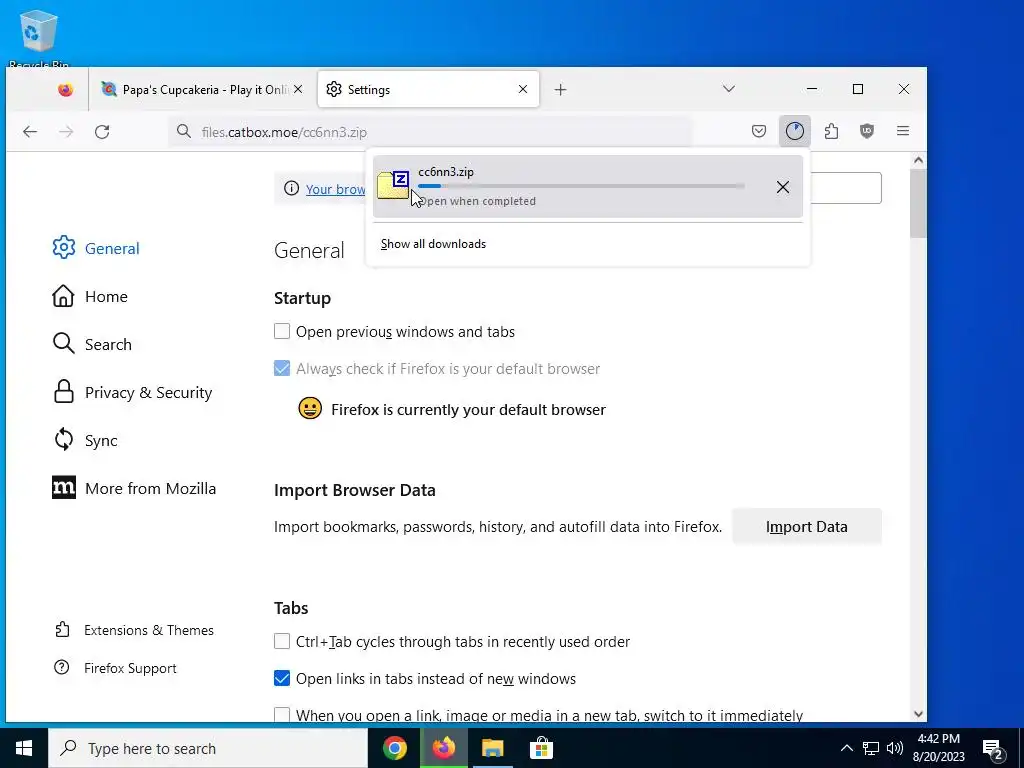Click the taskbar search box
The width and height of the screenshot is (1024, 768).
pos(208,748)
